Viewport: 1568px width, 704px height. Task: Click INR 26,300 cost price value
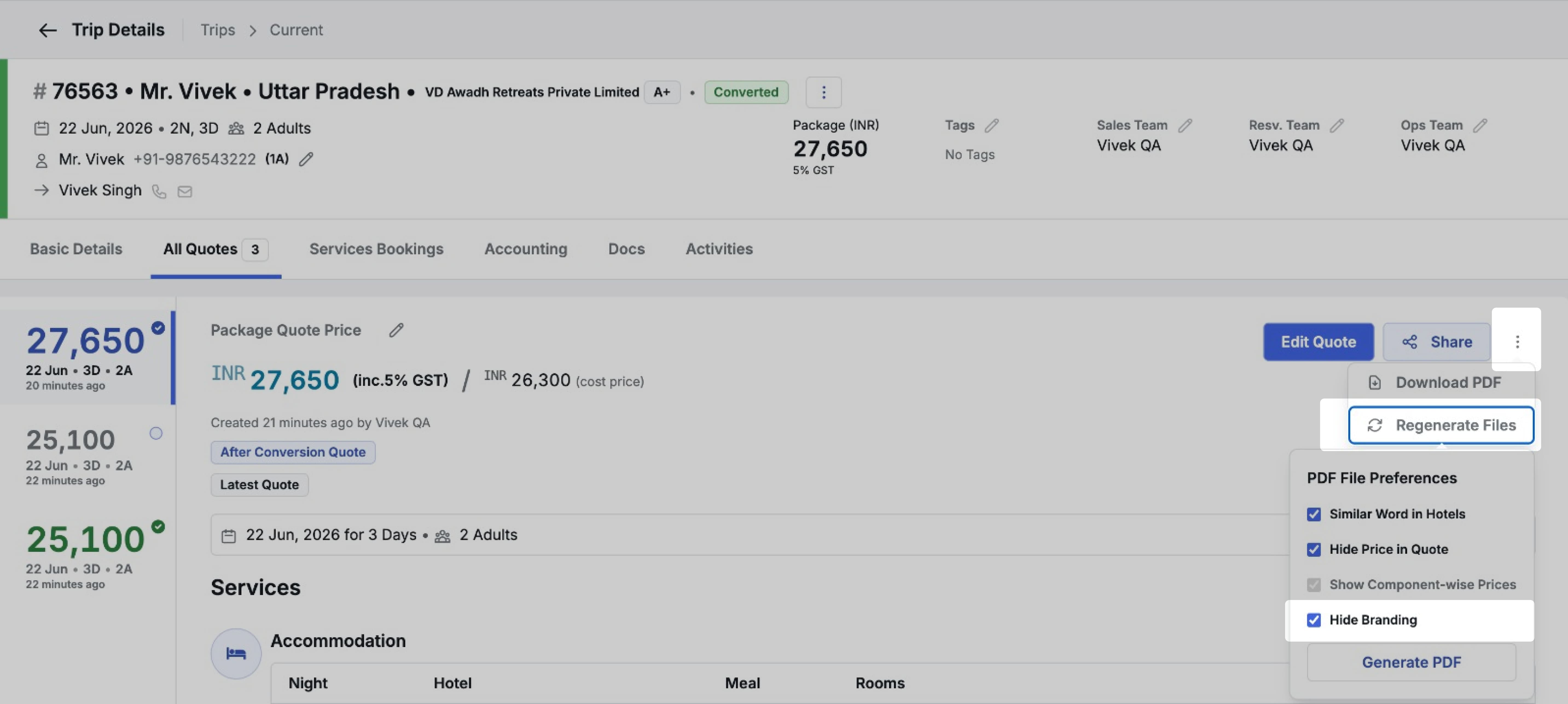point(527,380)
